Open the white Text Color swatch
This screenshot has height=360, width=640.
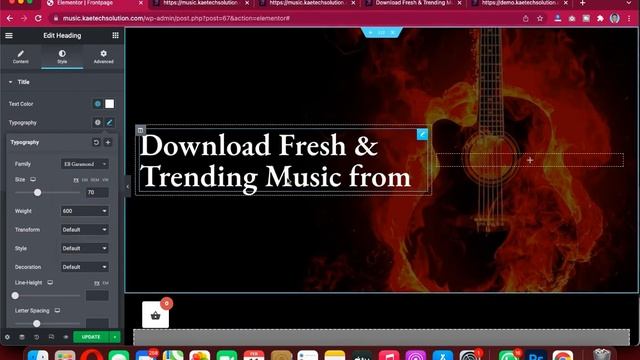point(109,104)
